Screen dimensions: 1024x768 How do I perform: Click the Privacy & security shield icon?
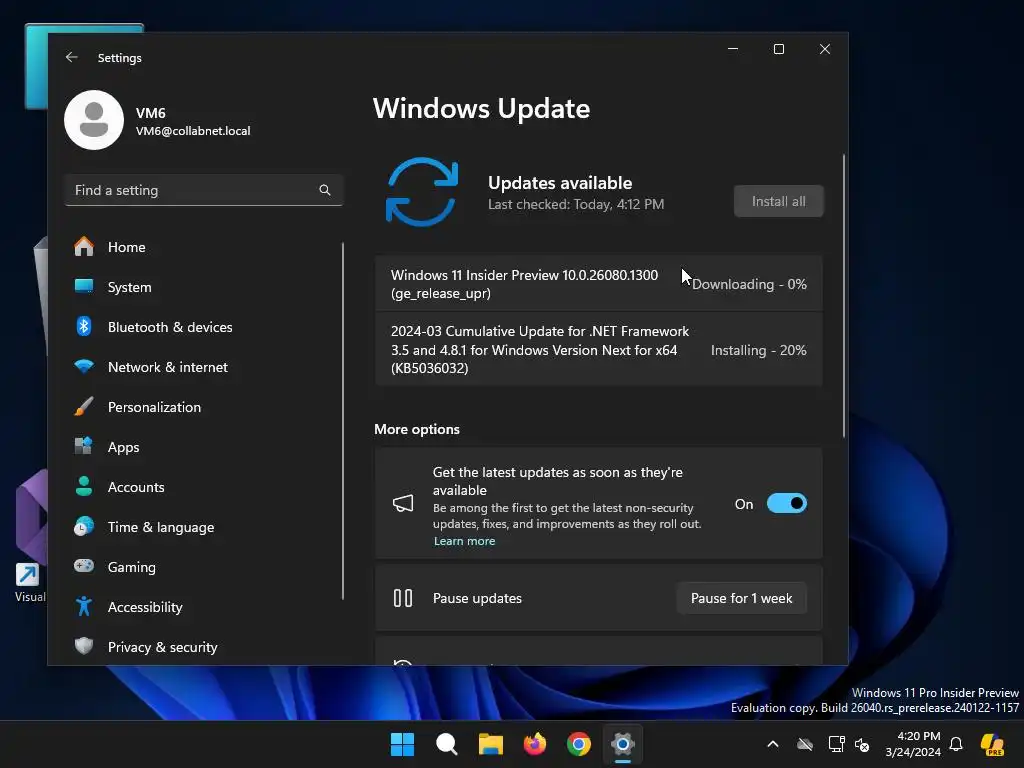84,647
